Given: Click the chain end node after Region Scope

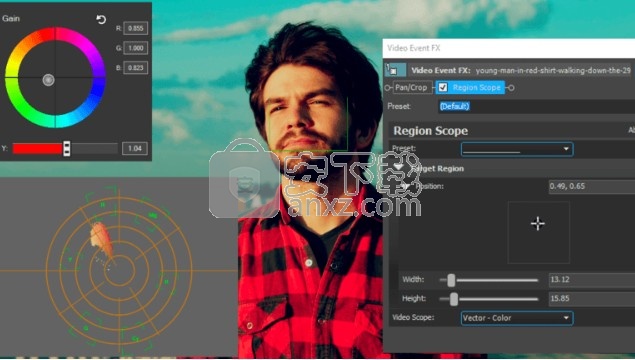Looking at the screenshot, I should click(511, 87).
